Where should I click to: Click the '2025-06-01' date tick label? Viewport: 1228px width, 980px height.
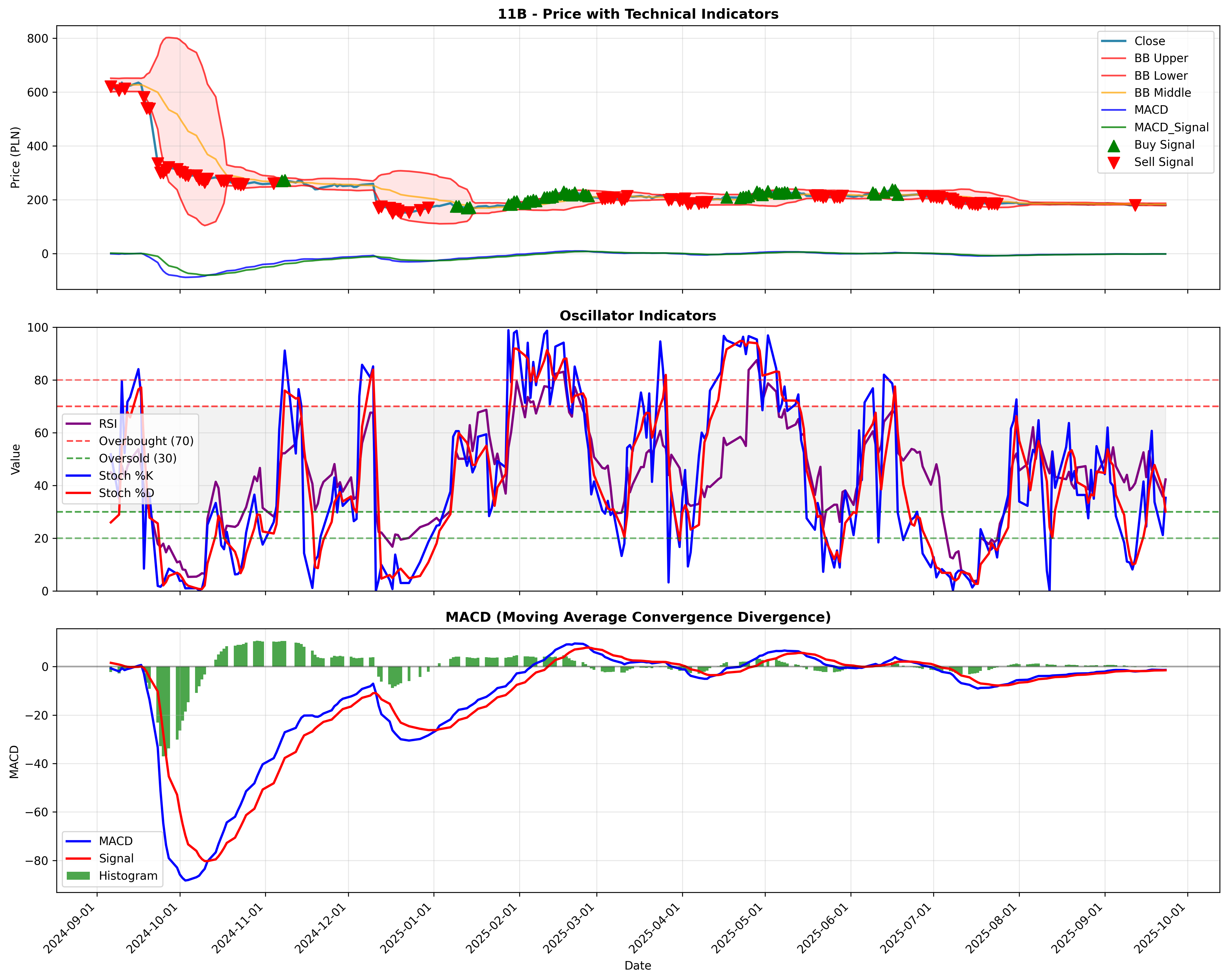pyautogui.click(x=824, y=928)
